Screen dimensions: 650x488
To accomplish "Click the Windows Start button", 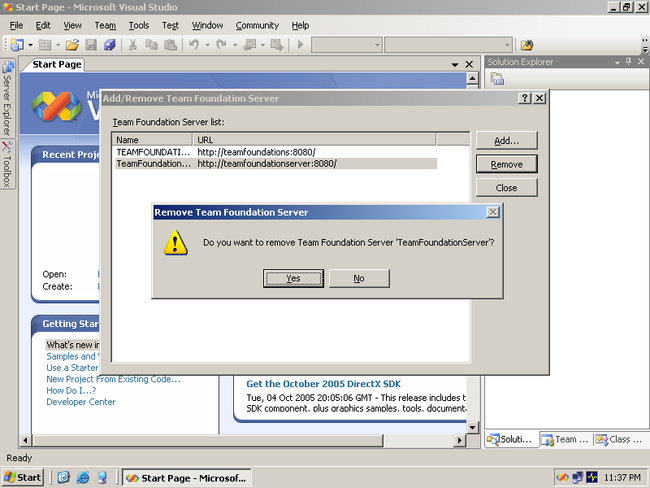I will [22, 478].
